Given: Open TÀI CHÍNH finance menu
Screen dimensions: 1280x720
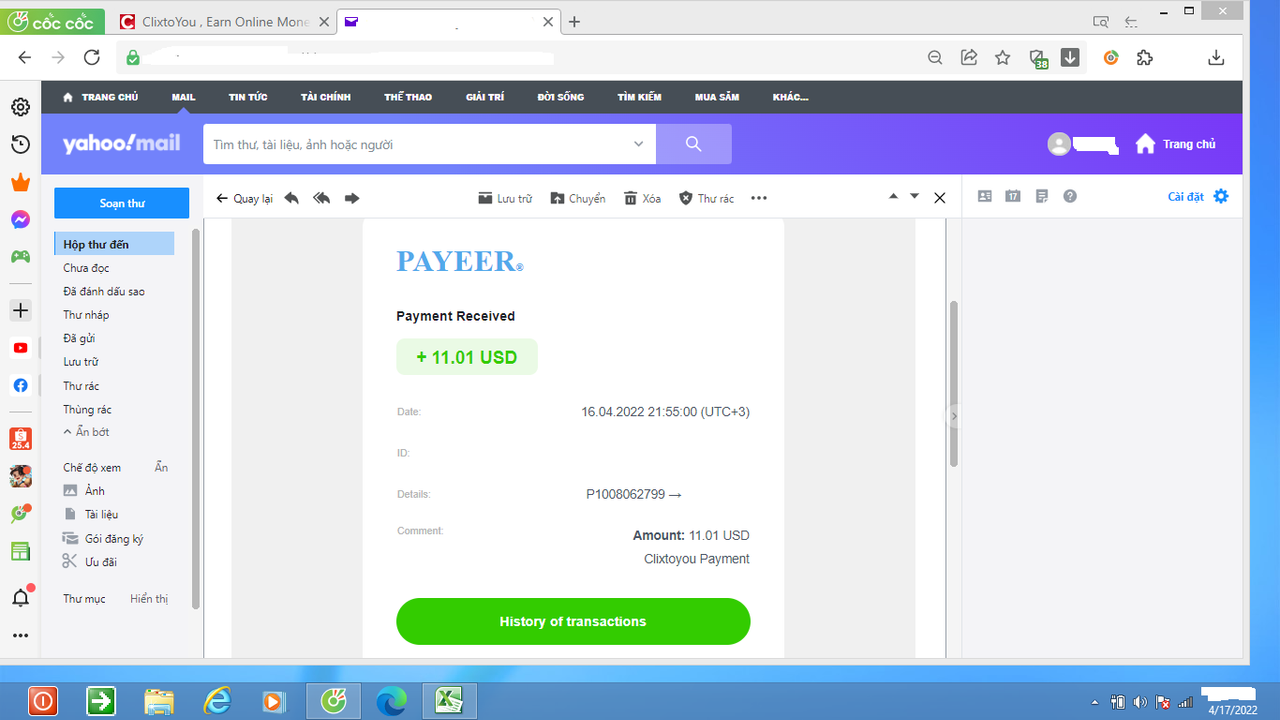Looking at the screenshot, I should click(326, 97).
